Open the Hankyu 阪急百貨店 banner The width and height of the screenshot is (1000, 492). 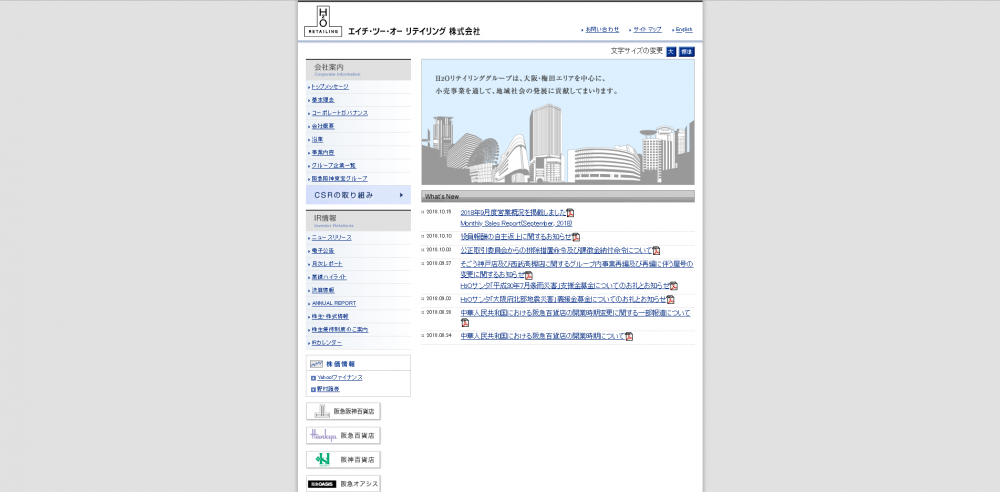[343, 435]
